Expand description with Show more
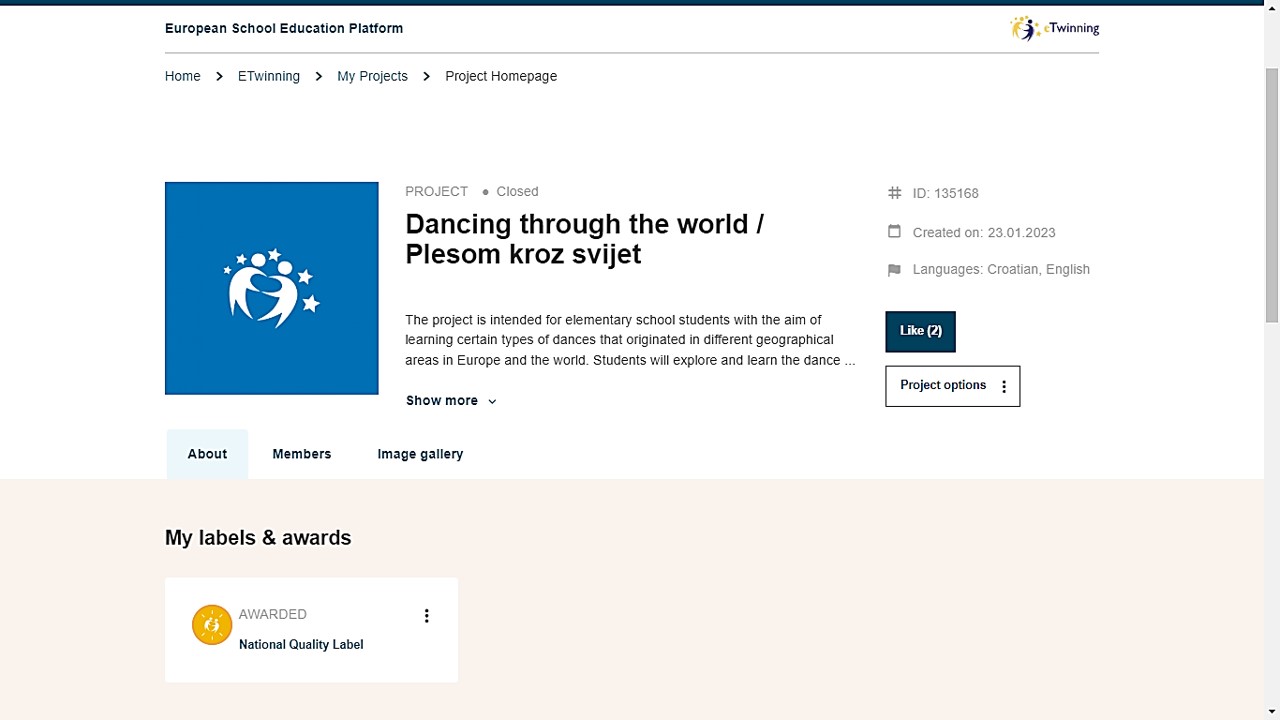 pos(451,401)
